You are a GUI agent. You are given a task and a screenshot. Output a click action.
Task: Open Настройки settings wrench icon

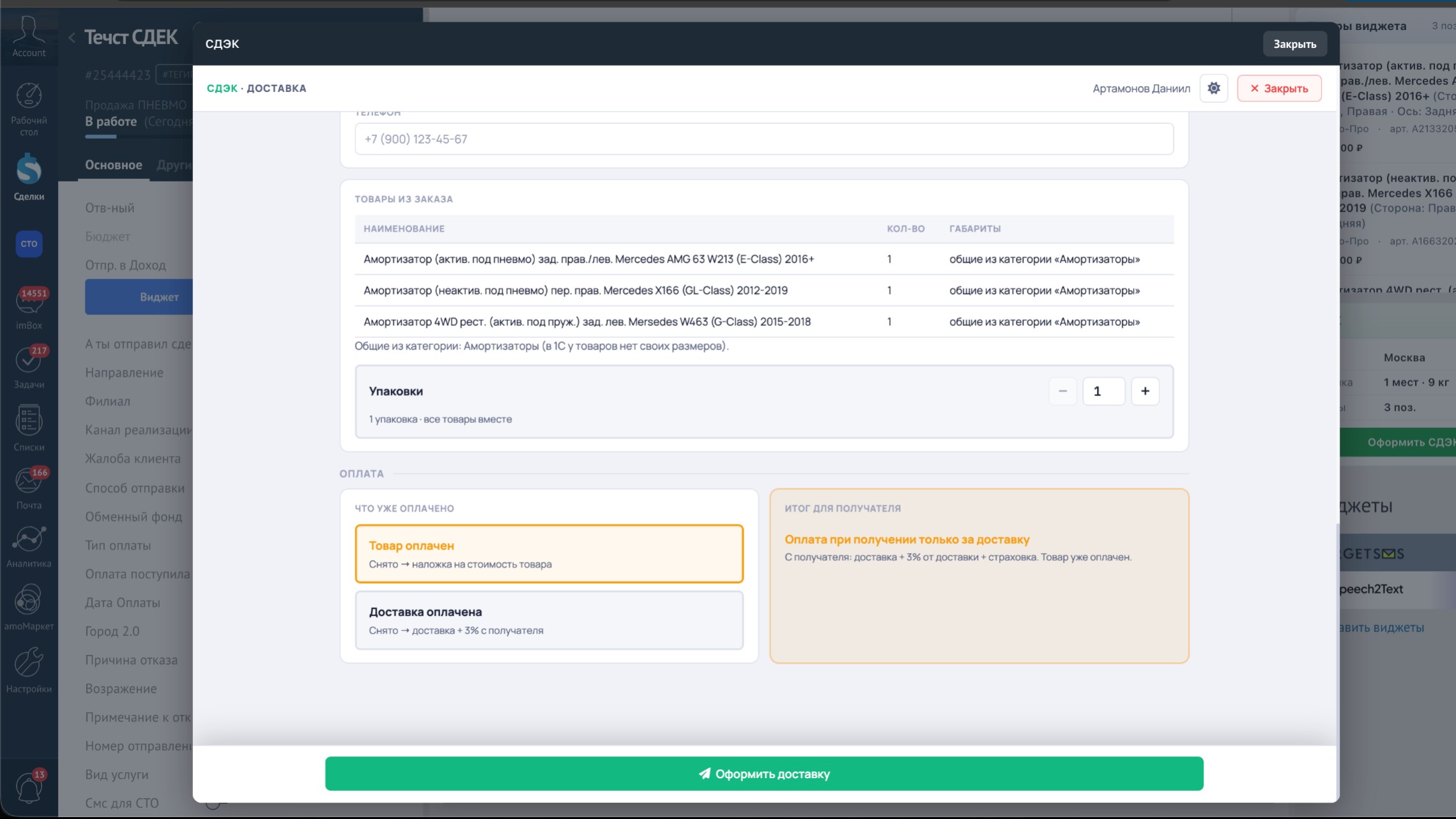point(29,670)
